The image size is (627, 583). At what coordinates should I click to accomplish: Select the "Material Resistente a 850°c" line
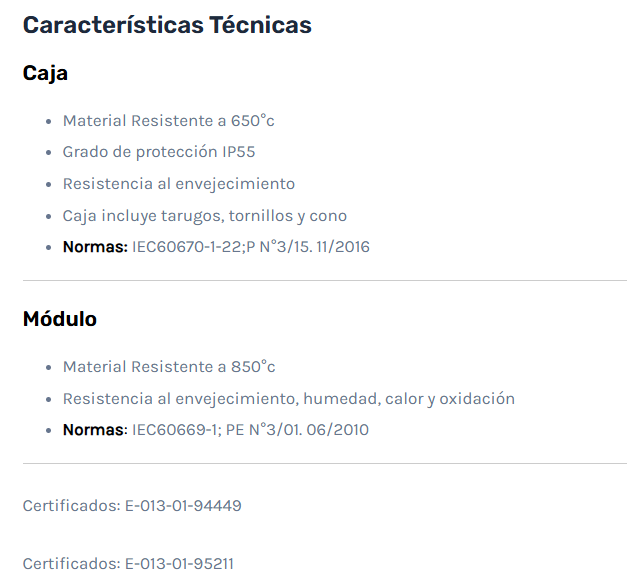point(169,367)
